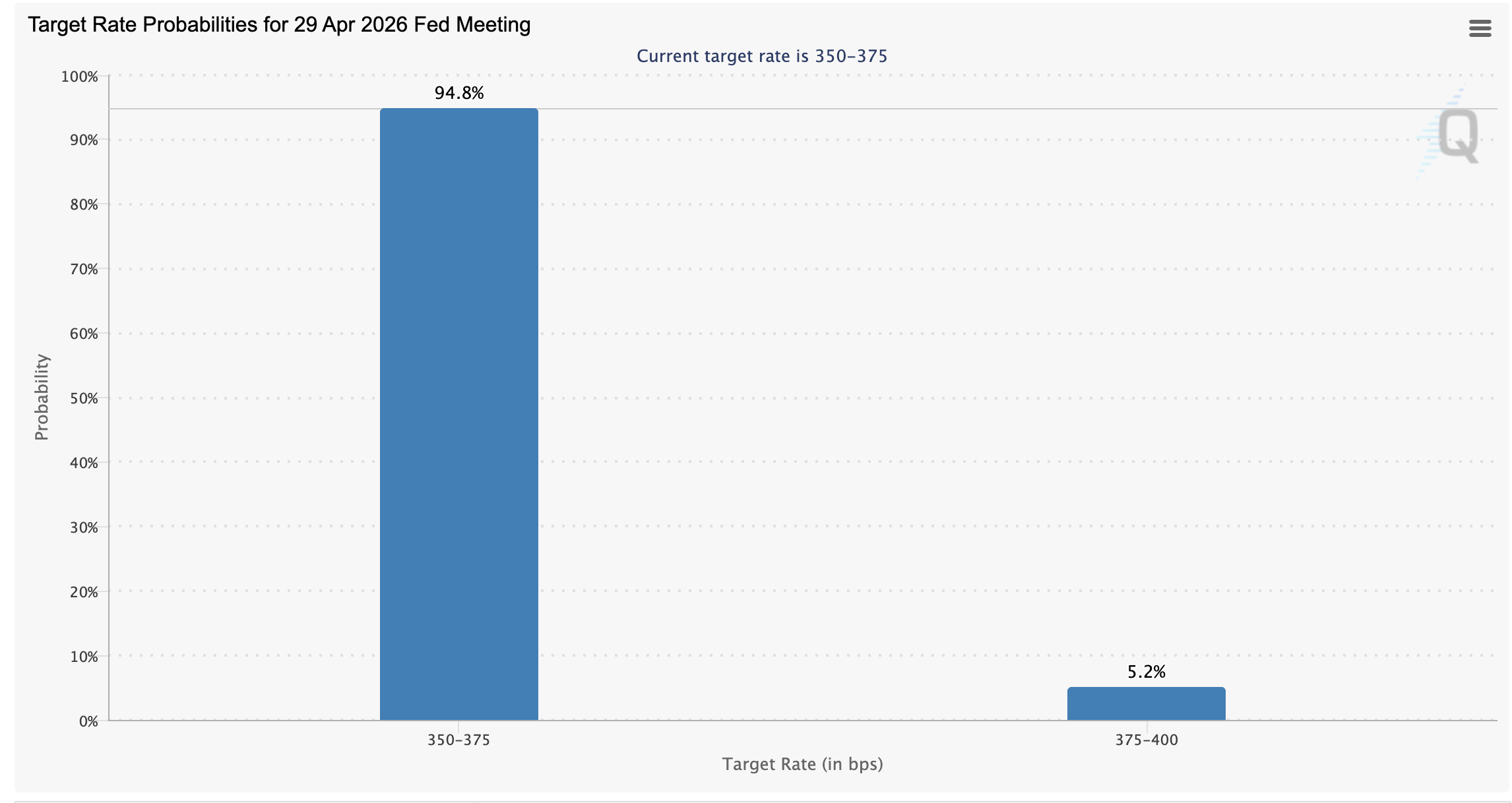Click the 20% y-axis tick label
The height and width of the screenshot is (803, 1512).
pos(84,592)
